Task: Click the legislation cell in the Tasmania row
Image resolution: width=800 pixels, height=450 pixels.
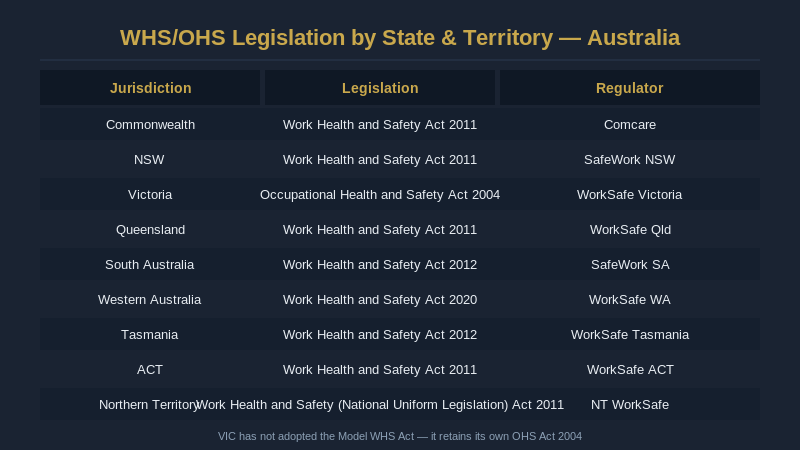Action: 380,335
